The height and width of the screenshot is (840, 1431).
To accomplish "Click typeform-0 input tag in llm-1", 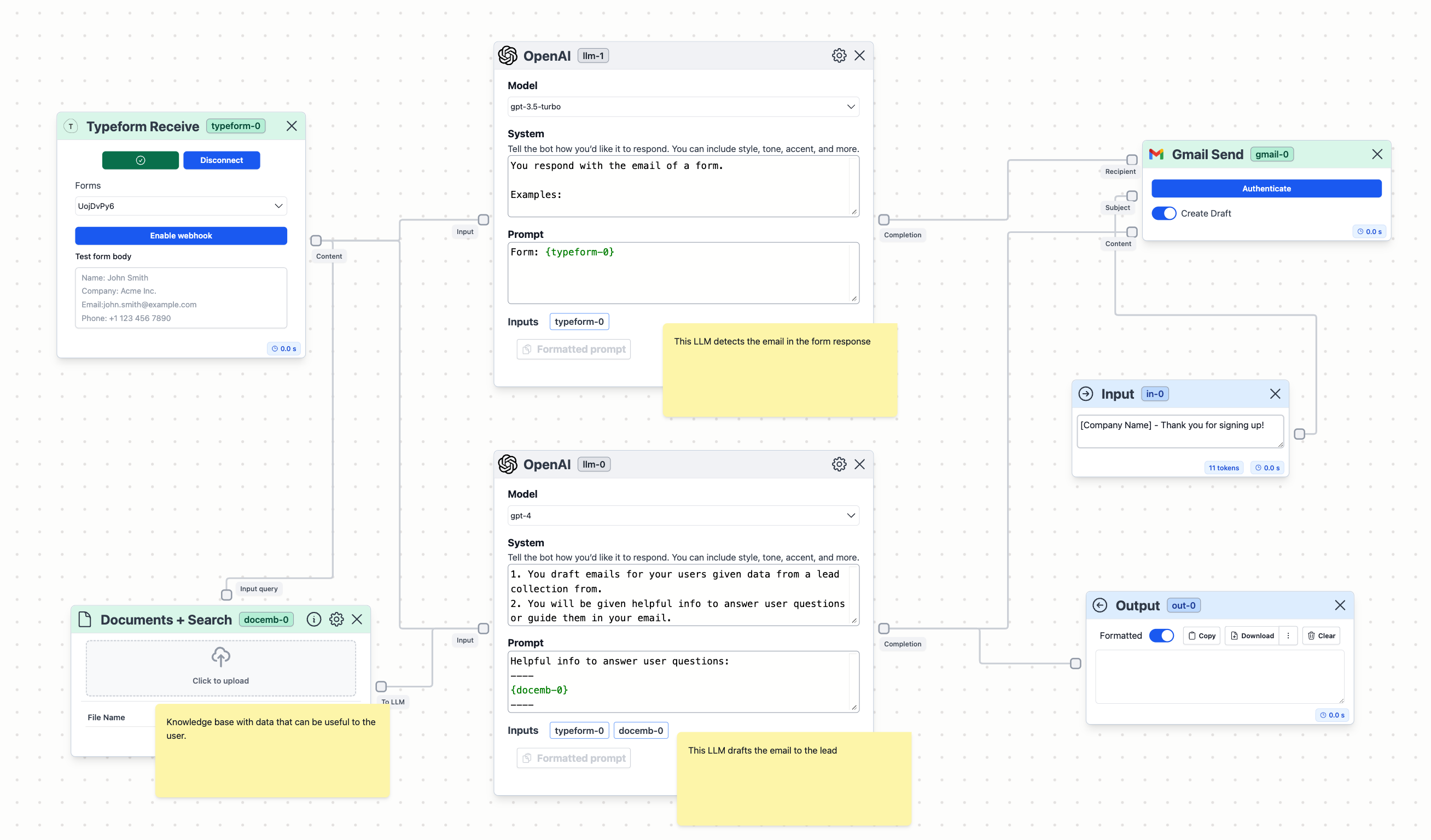I will (579, 322).
